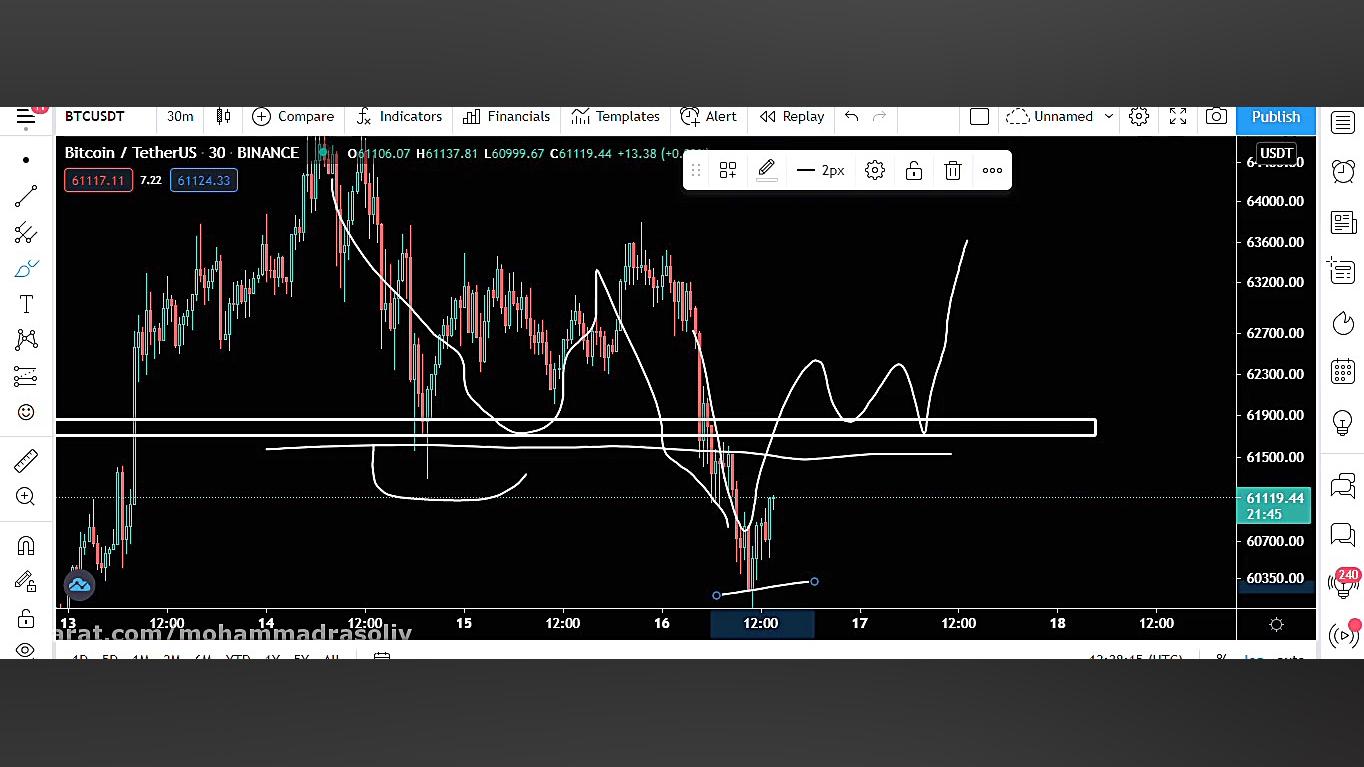This screenshot has height=767, width=1364.
Task: Select the Pitchfork drawing tool
Action: pyautogui.click(x=26, y=233)
